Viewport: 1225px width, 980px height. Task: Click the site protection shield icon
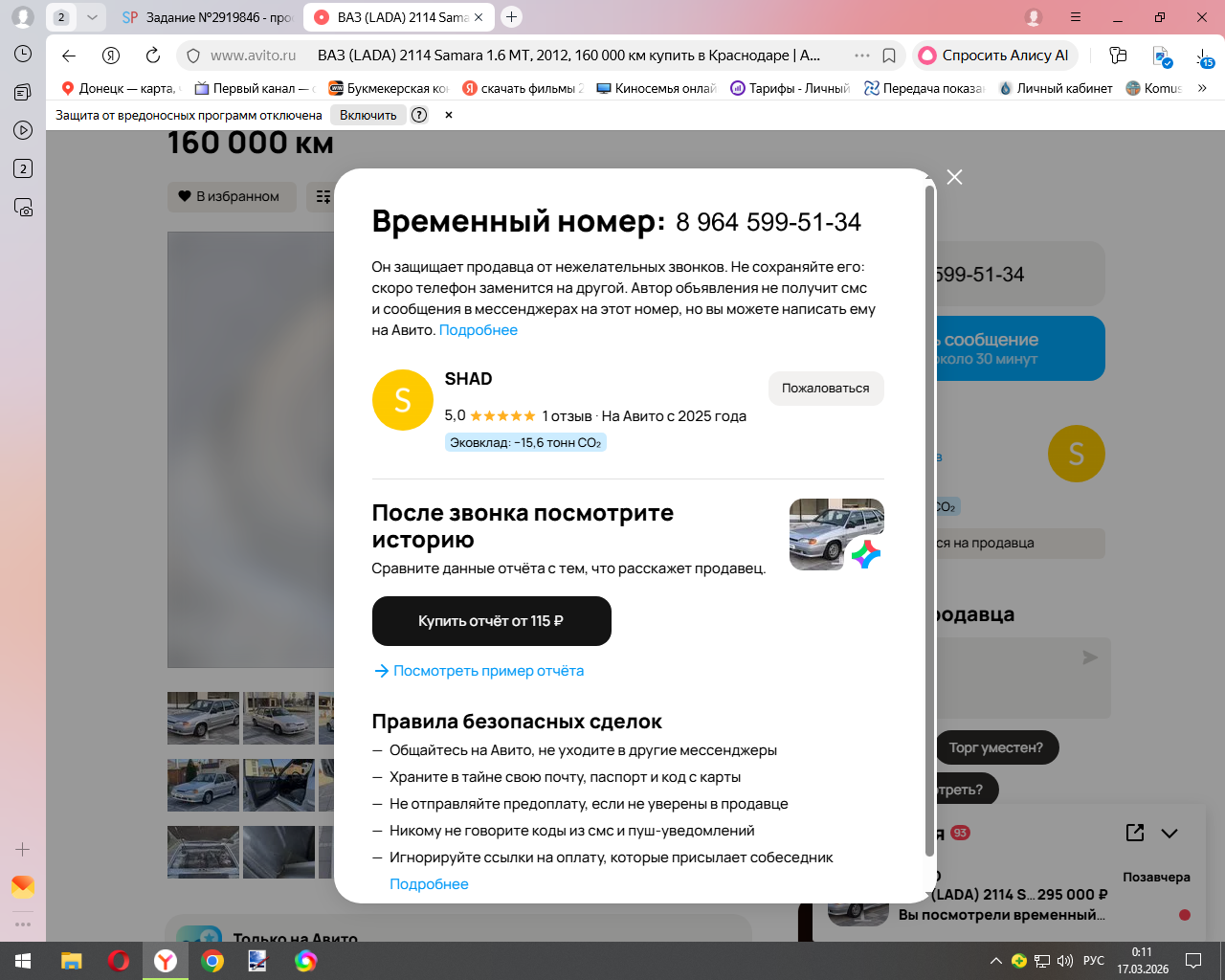tap(193, 56)
